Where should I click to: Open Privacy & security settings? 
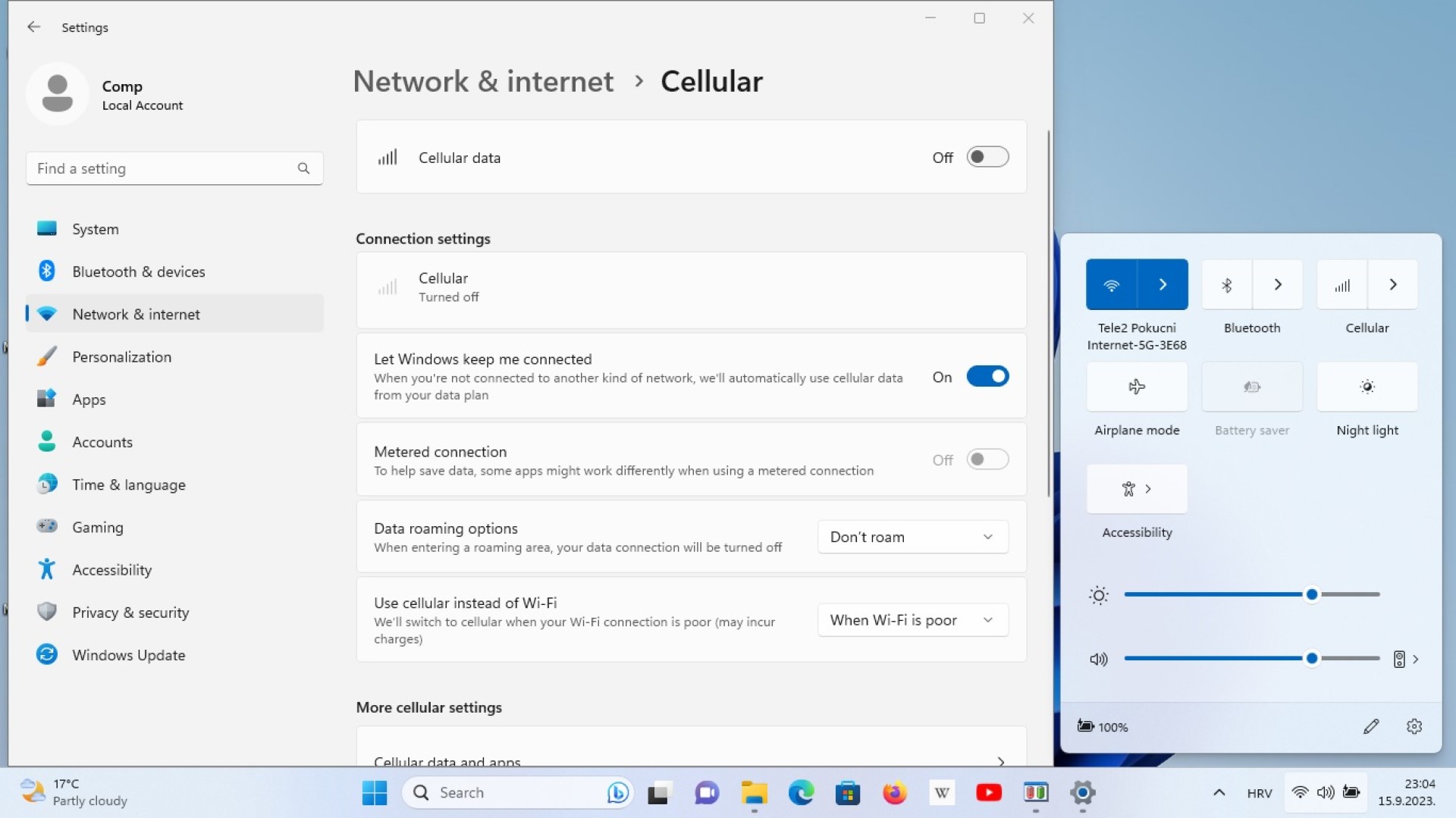tap(174, 613)
